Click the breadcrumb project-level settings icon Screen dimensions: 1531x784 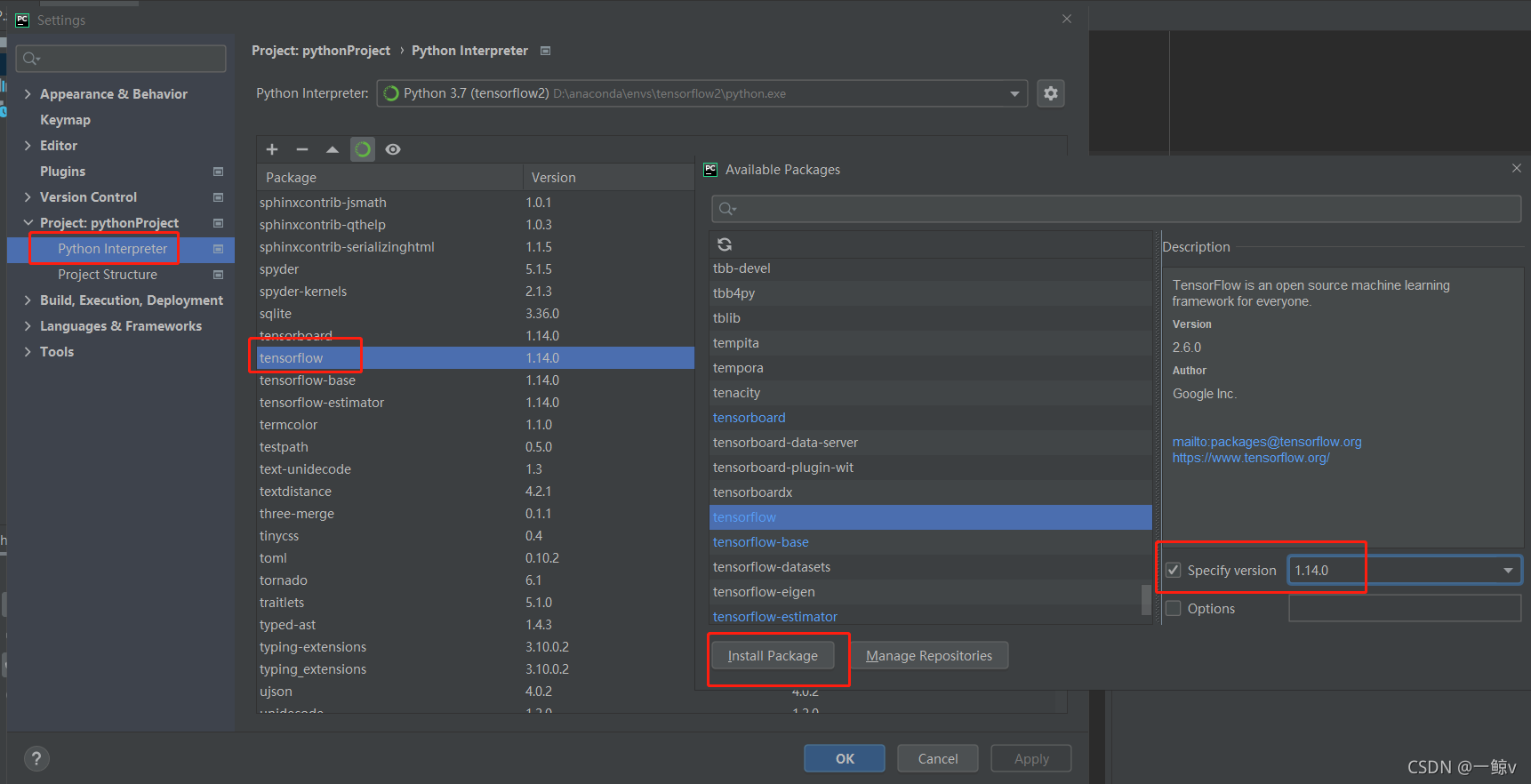pos(546,51)
